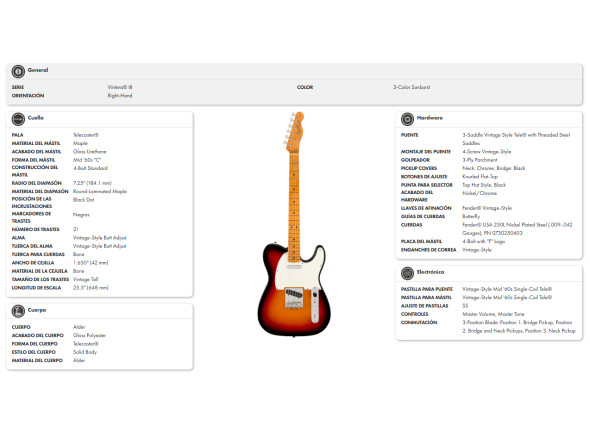Click the PUENTE label
The image size is (590, 434).
(x=409, y=135)
